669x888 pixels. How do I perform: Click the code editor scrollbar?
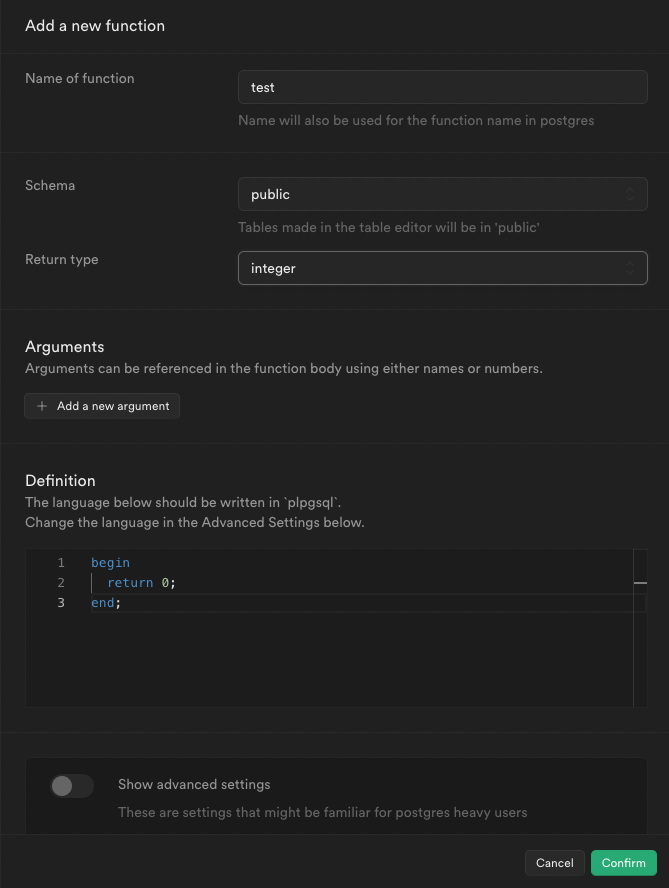tap(641, 583)
